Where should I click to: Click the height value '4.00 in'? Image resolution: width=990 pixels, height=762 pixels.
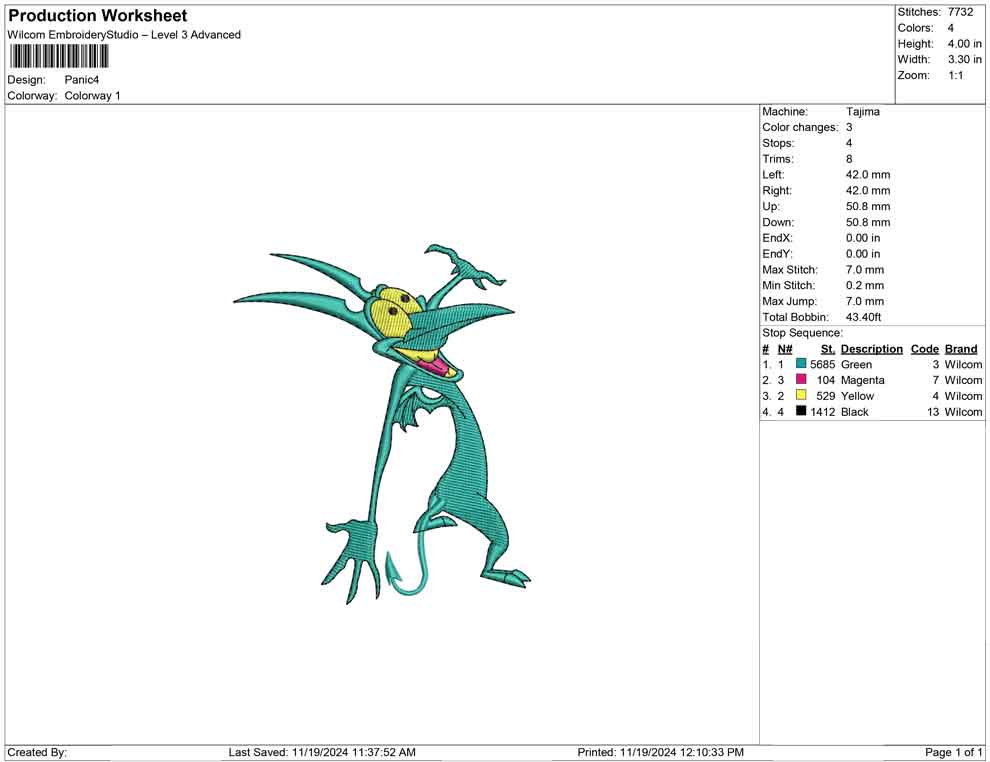pyautogui.click(x=964, y=44)
